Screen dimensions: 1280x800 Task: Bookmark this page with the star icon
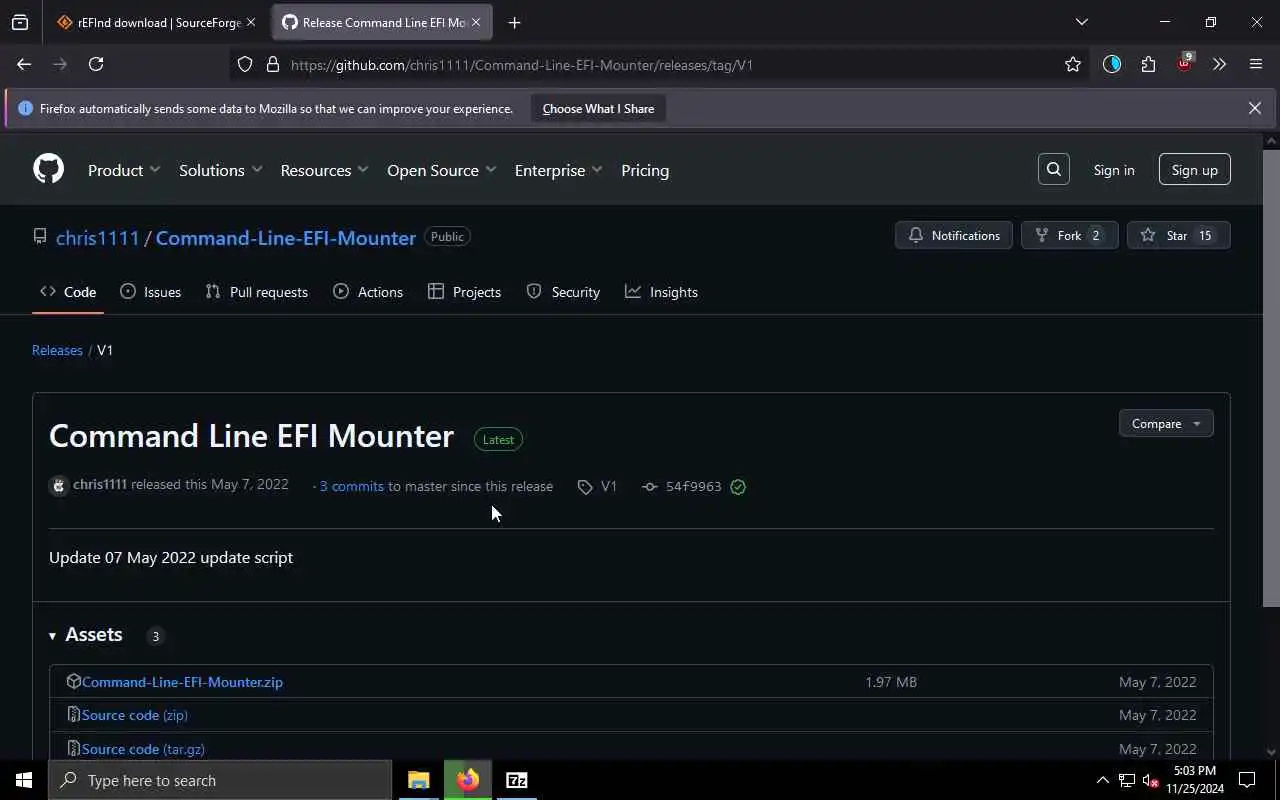1073,64
